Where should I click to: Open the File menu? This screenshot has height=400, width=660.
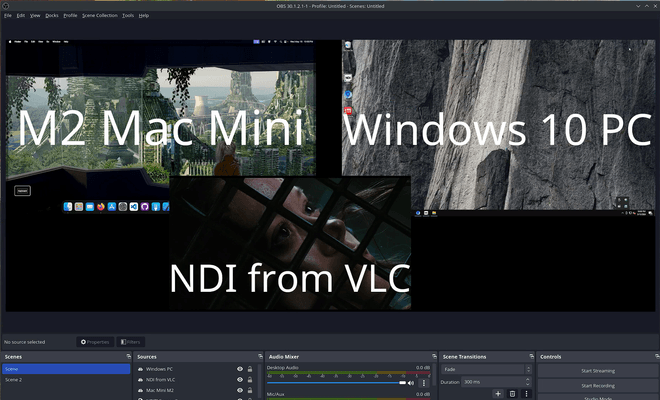8,16
